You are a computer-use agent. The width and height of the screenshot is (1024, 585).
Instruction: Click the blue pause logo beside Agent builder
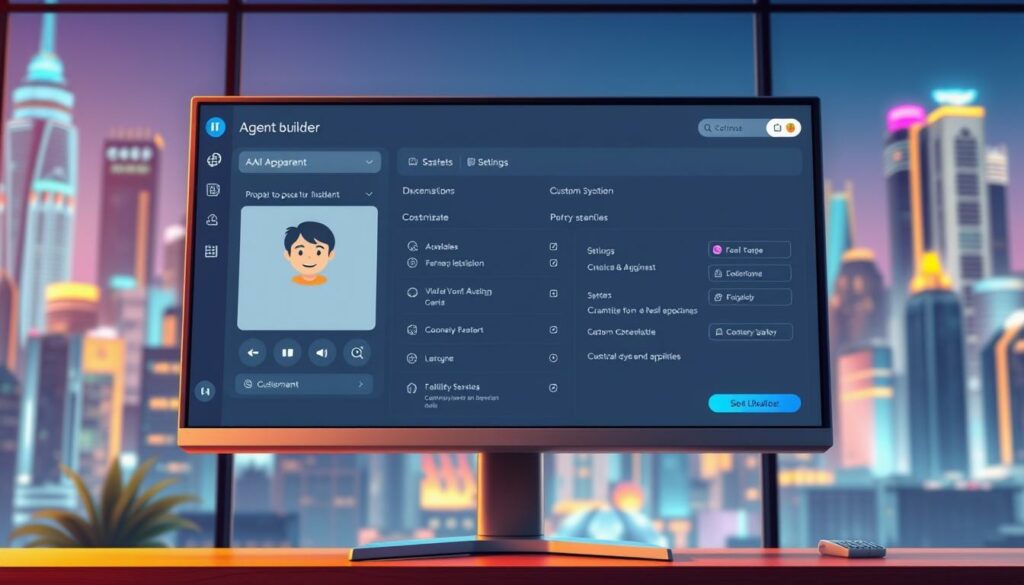[215, 127]
